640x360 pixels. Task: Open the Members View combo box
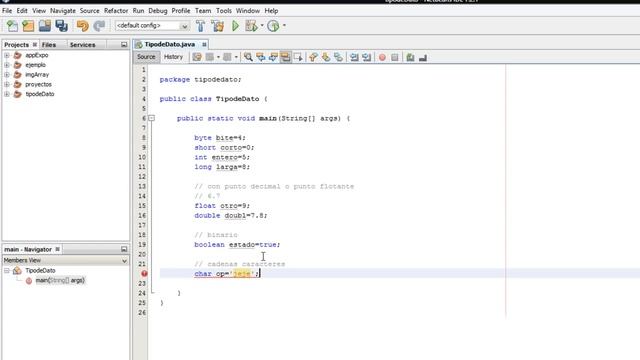pos(65,260)
